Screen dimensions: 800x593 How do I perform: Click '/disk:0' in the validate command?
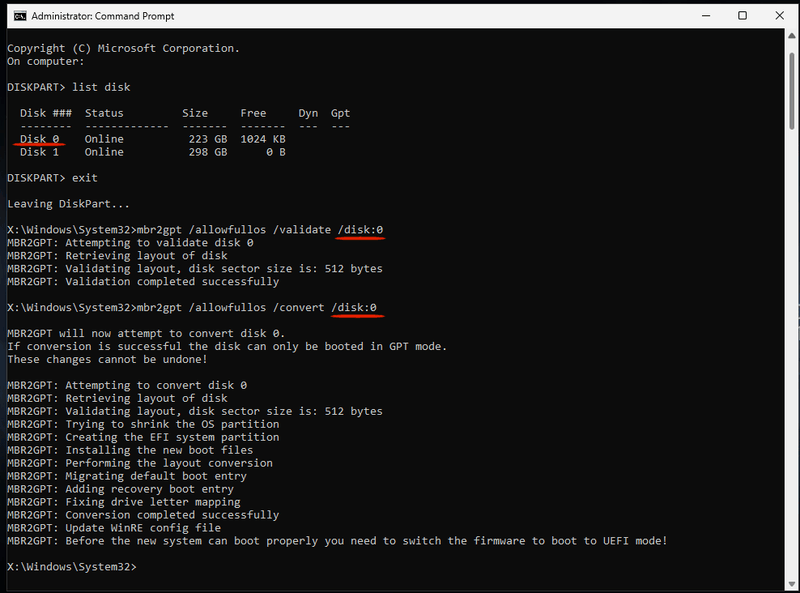[x=360, y=230]
